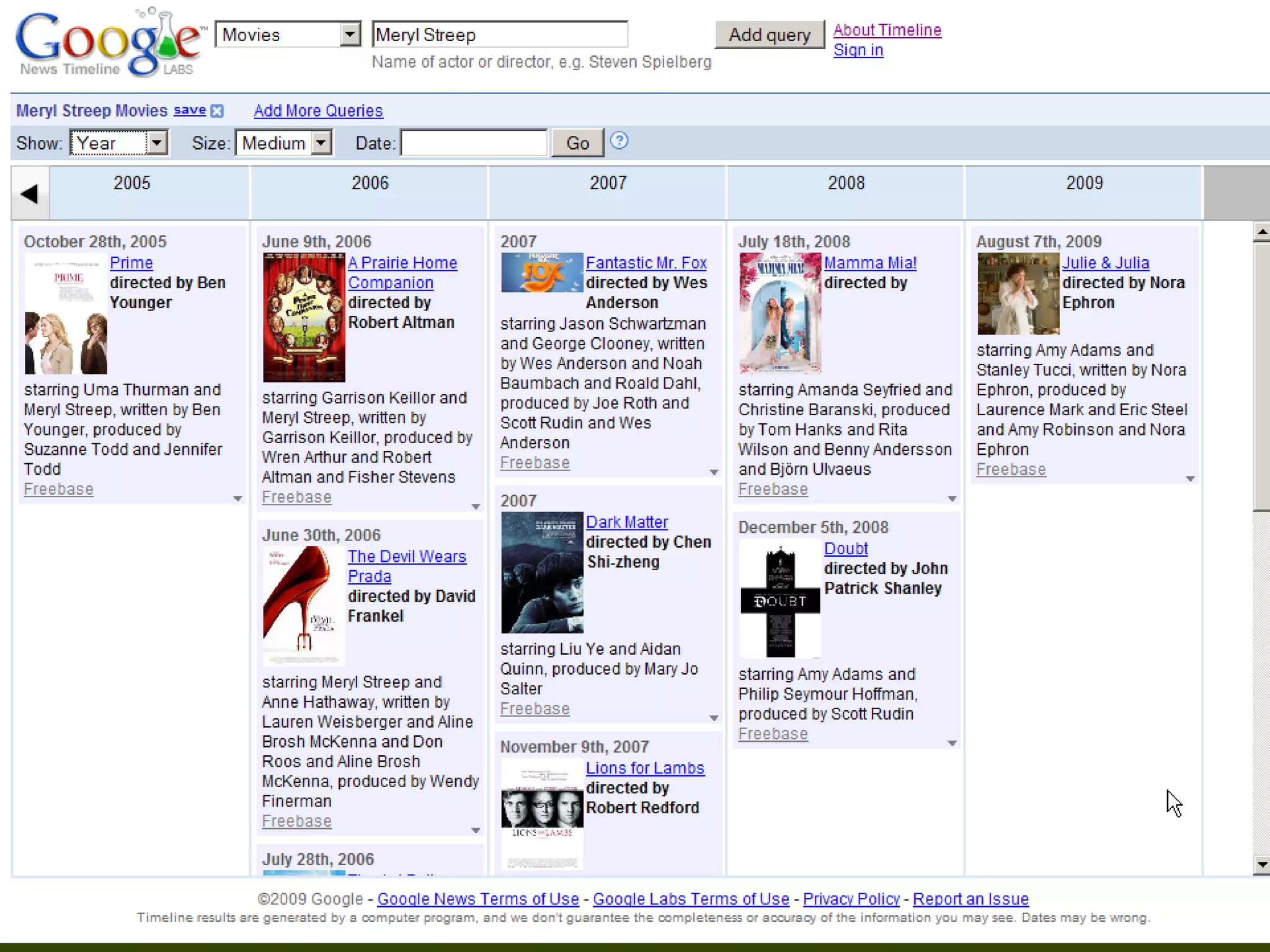
Task: Click the previous years left arrow
Action: click(x=29, y=194)
